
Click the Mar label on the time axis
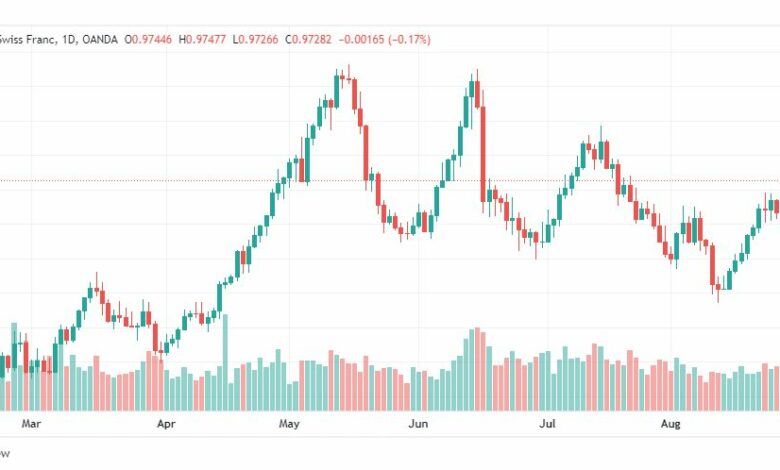(31, 424)
